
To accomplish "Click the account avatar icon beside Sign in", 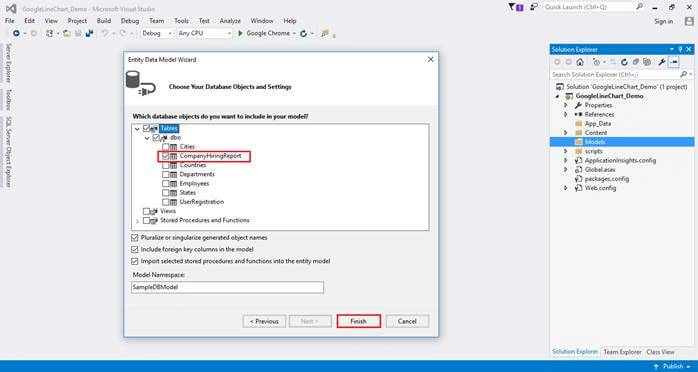I will (x=689, y=21).
